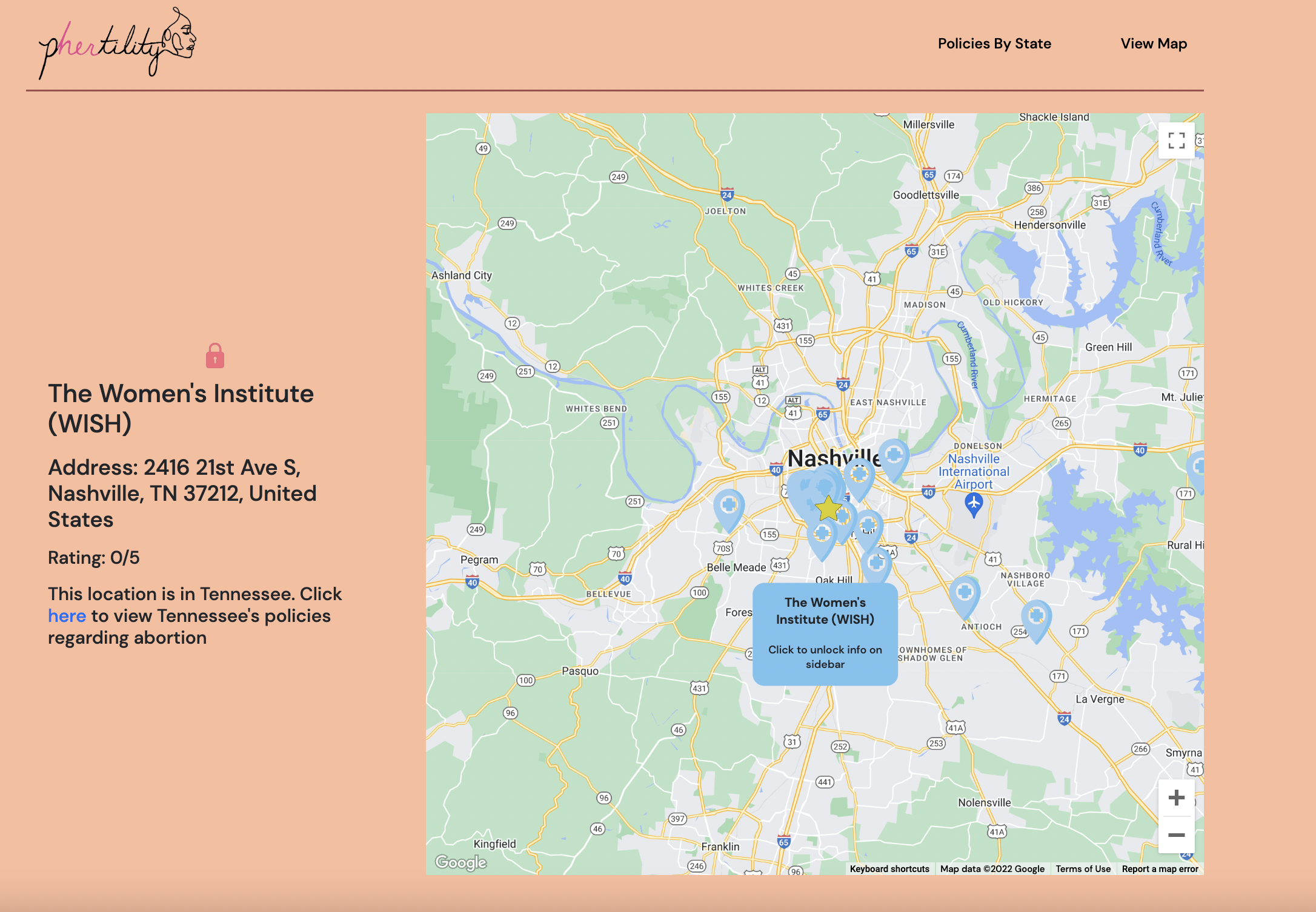Click the Women's Institute info popup to unlock
Viewport: 1316px width, 912px height.
(x=825, y=633)
